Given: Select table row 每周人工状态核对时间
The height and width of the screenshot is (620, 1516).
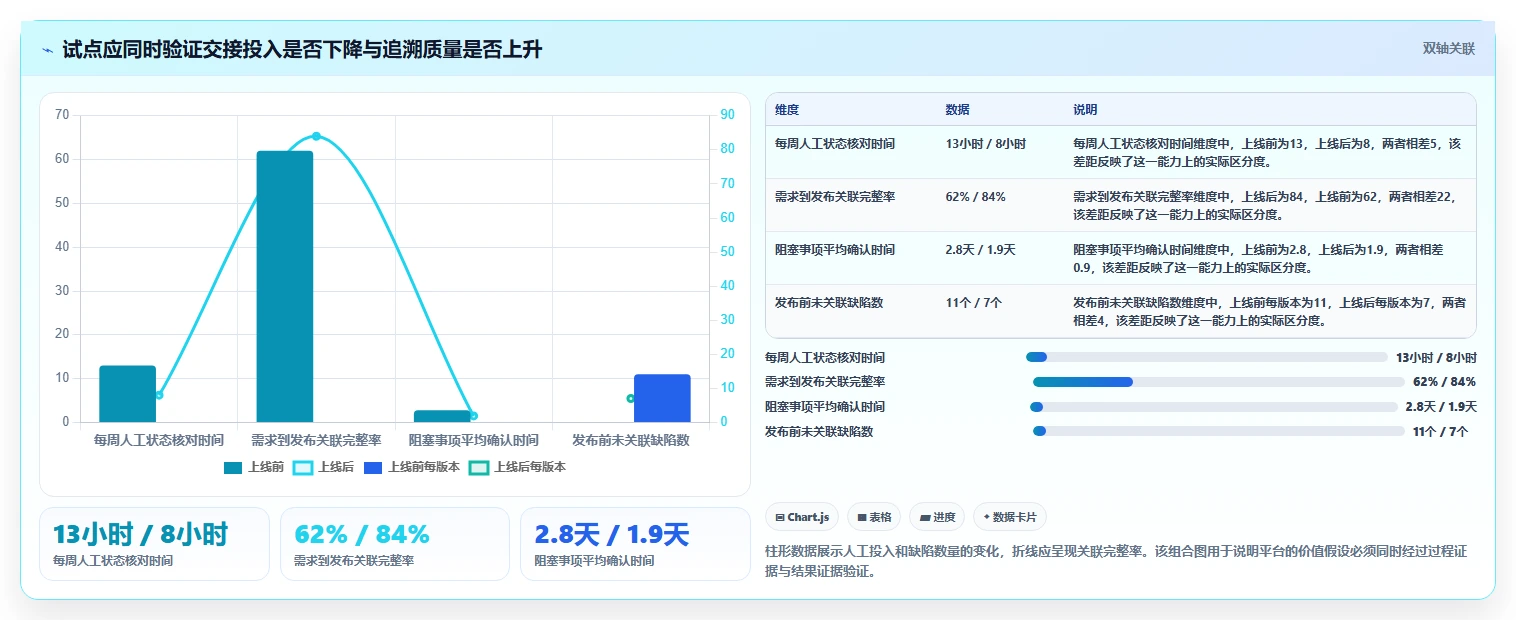Looking at the screenshot, I should [1120, 152].
